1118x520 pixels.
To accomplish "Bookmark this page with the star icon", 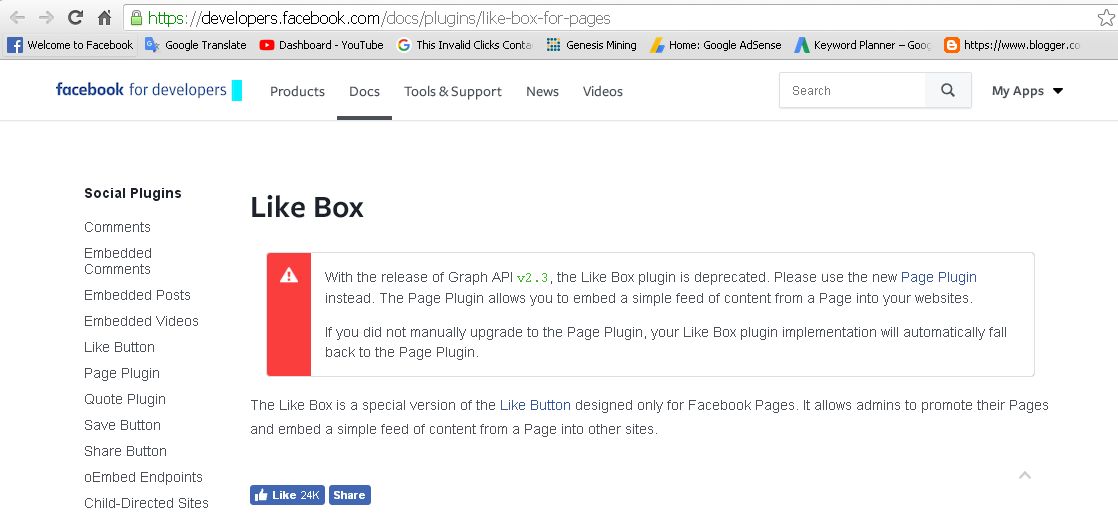I will pyautogui.click(x=1106, y=18).
